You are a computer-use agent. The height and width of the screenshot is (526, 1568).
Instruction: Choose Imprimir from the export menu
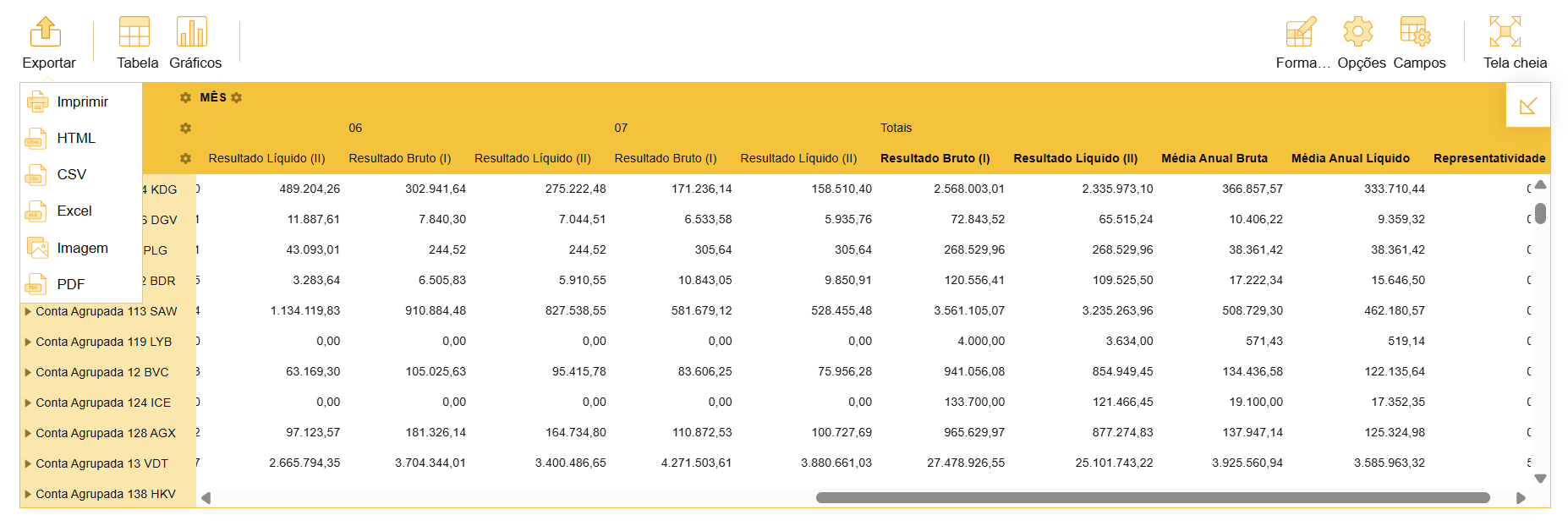[x=81, y=101]
